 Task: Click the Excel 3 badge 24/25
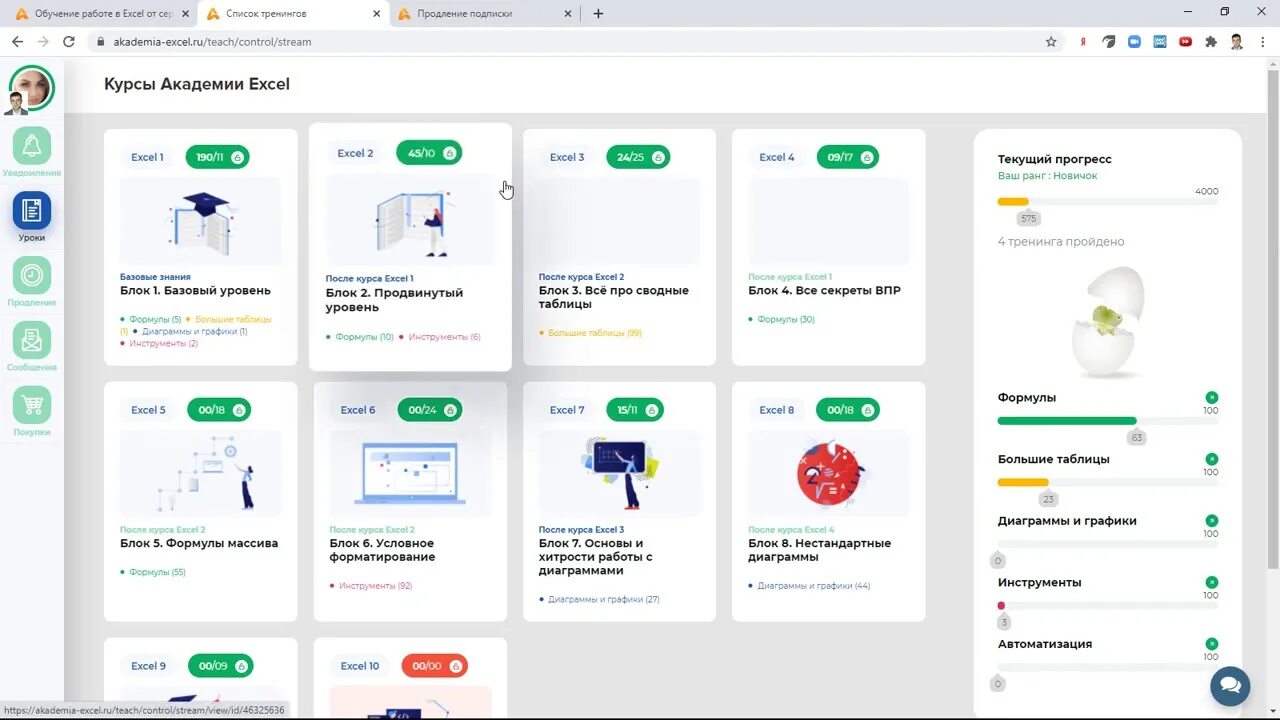coord(638,157)
